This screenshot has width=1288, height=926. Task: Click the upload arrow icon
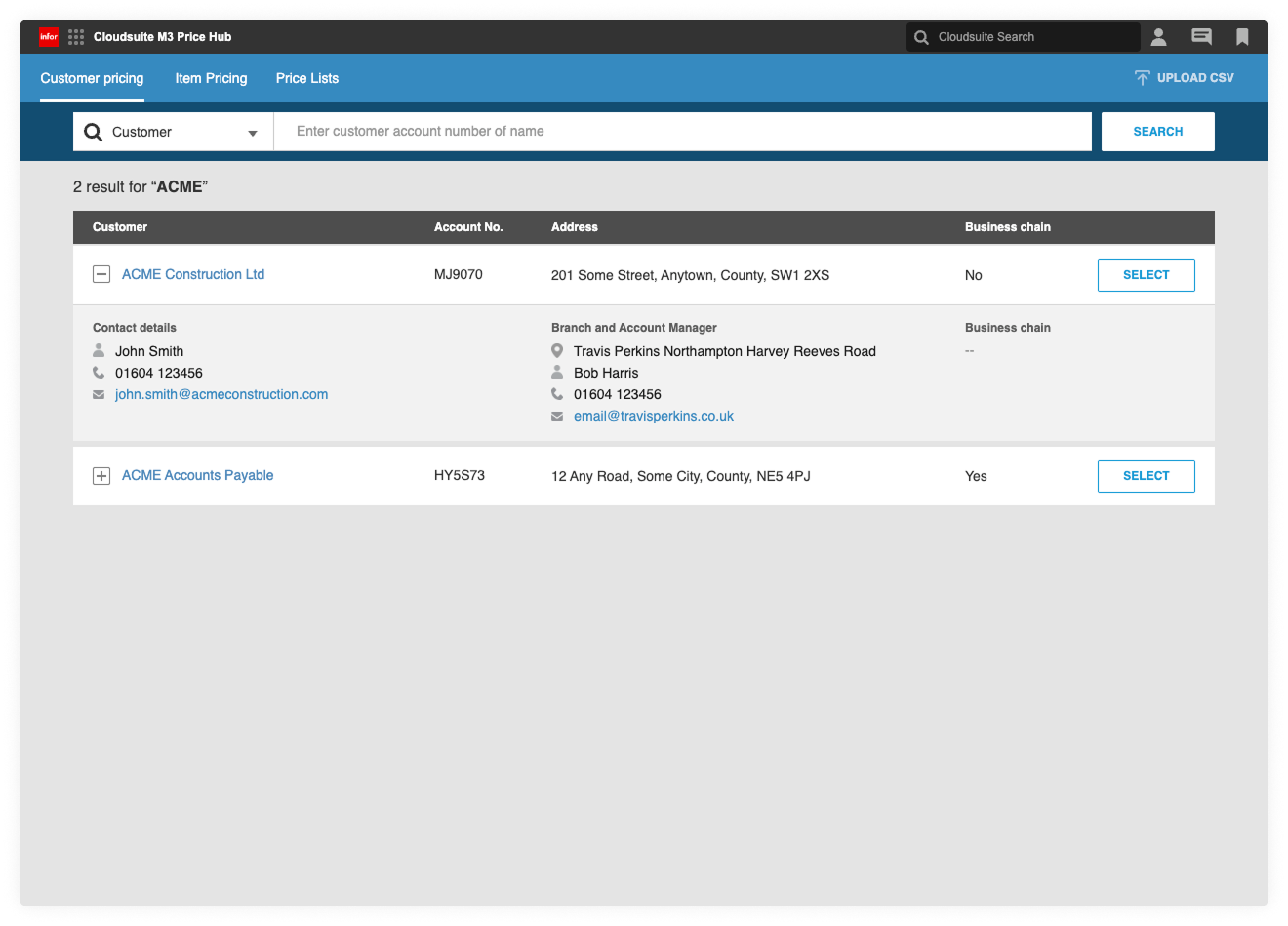pyautogui.click(x=1142, y=78)
